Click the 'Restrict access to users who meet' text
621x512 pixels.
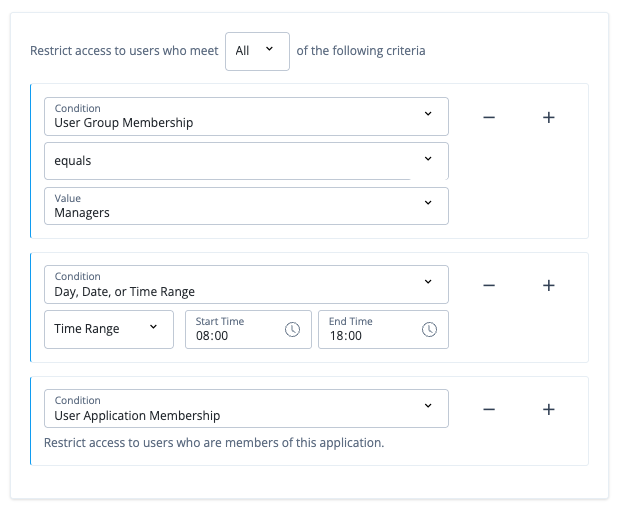pos(124,51)
